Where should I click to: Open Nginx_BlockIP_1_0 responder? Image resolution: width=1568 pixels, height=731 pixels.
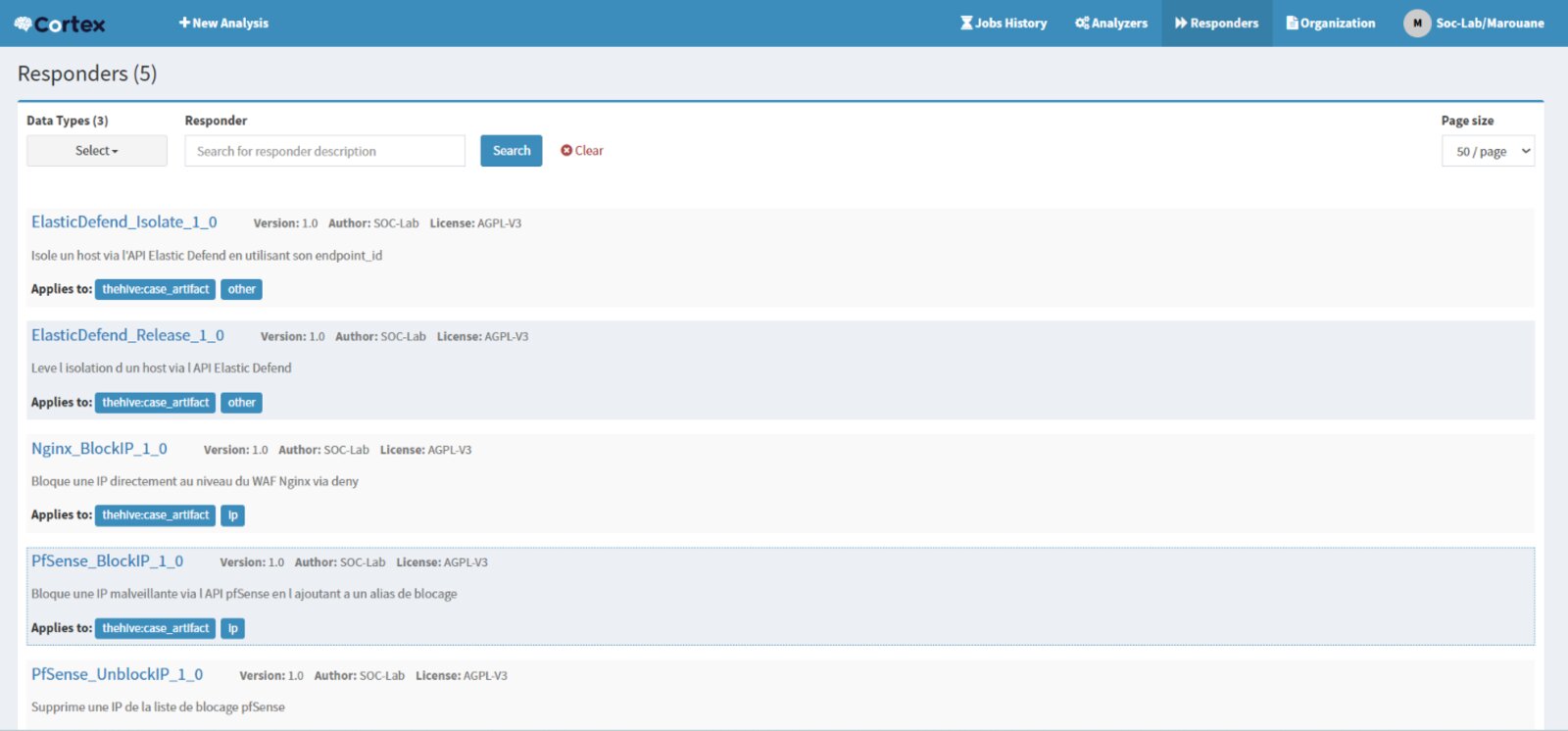coord(99,449)
